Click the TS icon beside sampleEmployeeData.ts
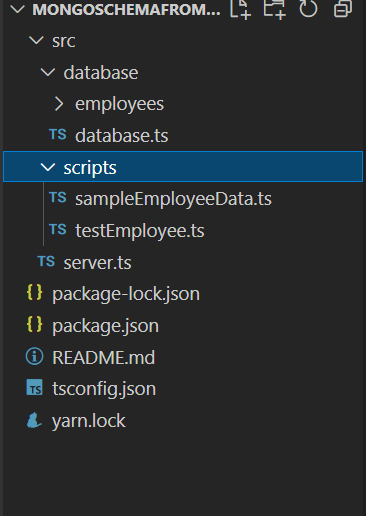The height and width of the screenshot is (521, 368). click(58, 198)
